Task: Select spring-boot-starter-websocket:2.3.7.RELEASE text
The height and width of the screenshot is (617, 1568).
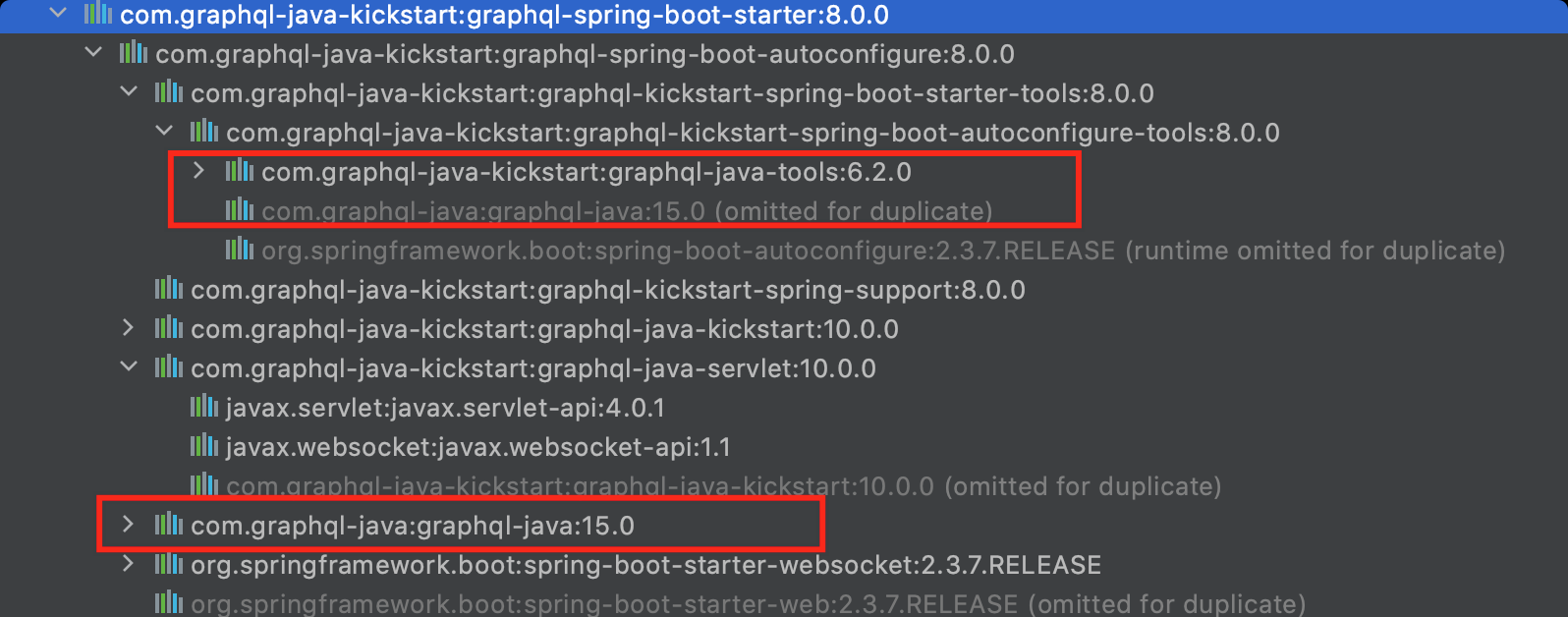Action: (645, 565)
